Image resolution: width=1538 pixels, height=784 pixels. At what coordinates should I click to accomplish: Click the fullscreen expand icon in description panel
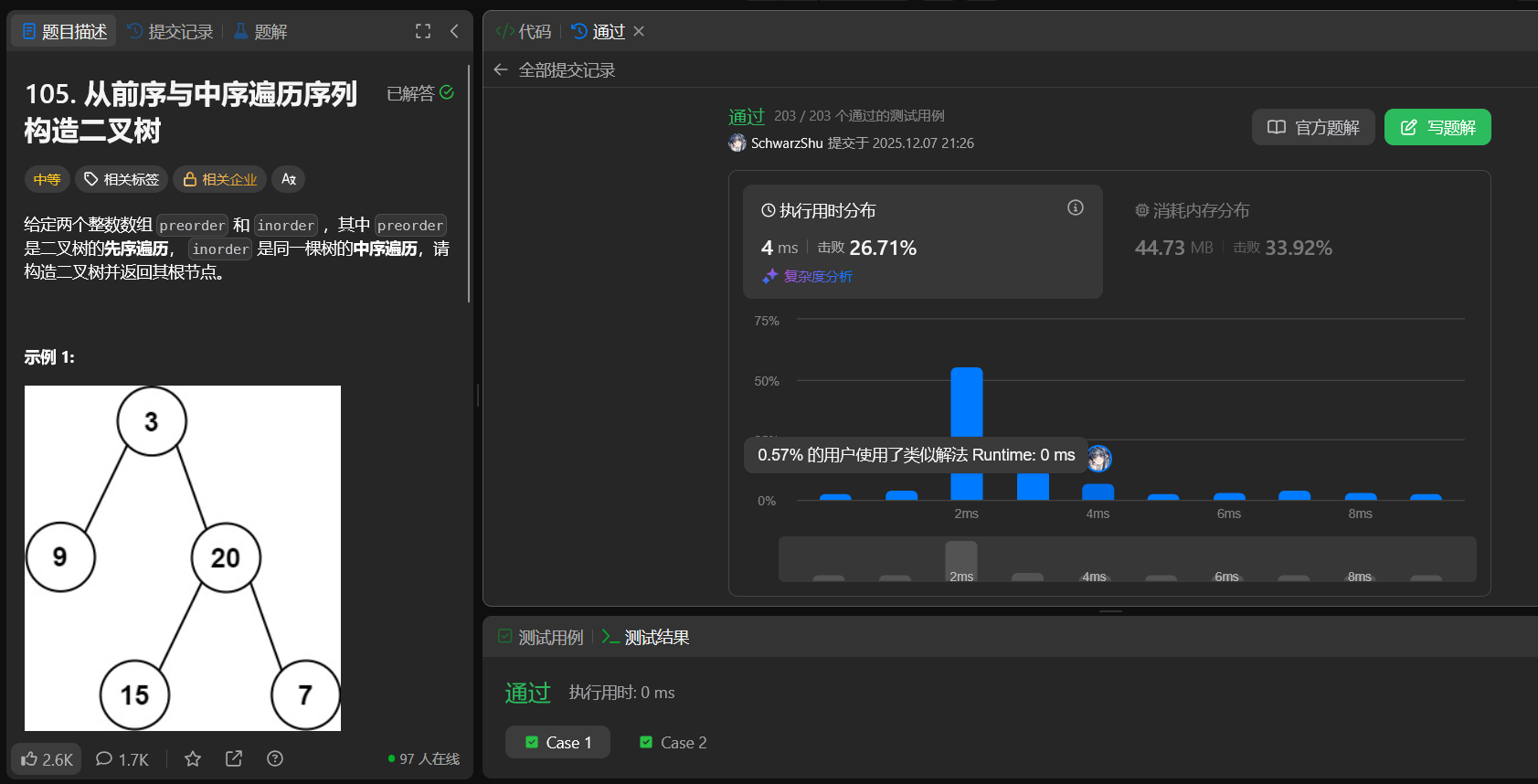click(423, 31)
